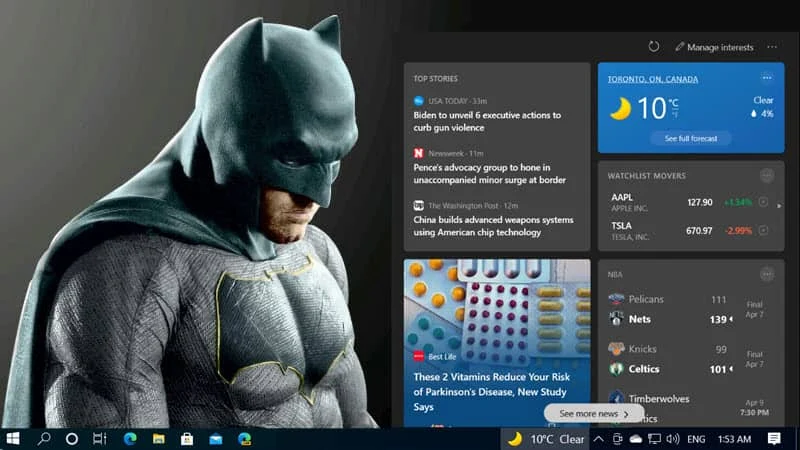800x450 pixels.
Task: Open taskbar Search
Action: (x=44, y=439)
